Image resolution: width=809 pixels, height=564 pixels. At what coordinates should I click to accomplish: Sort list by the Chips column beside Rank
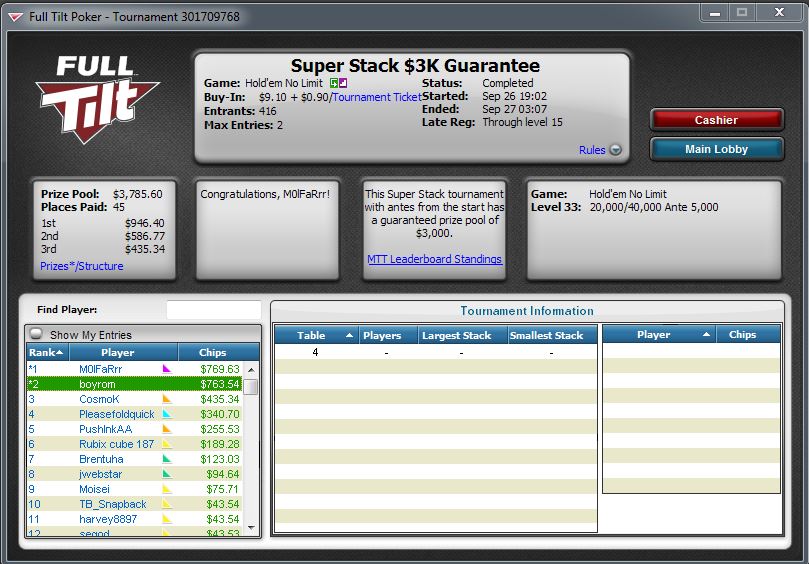point(219,352)
